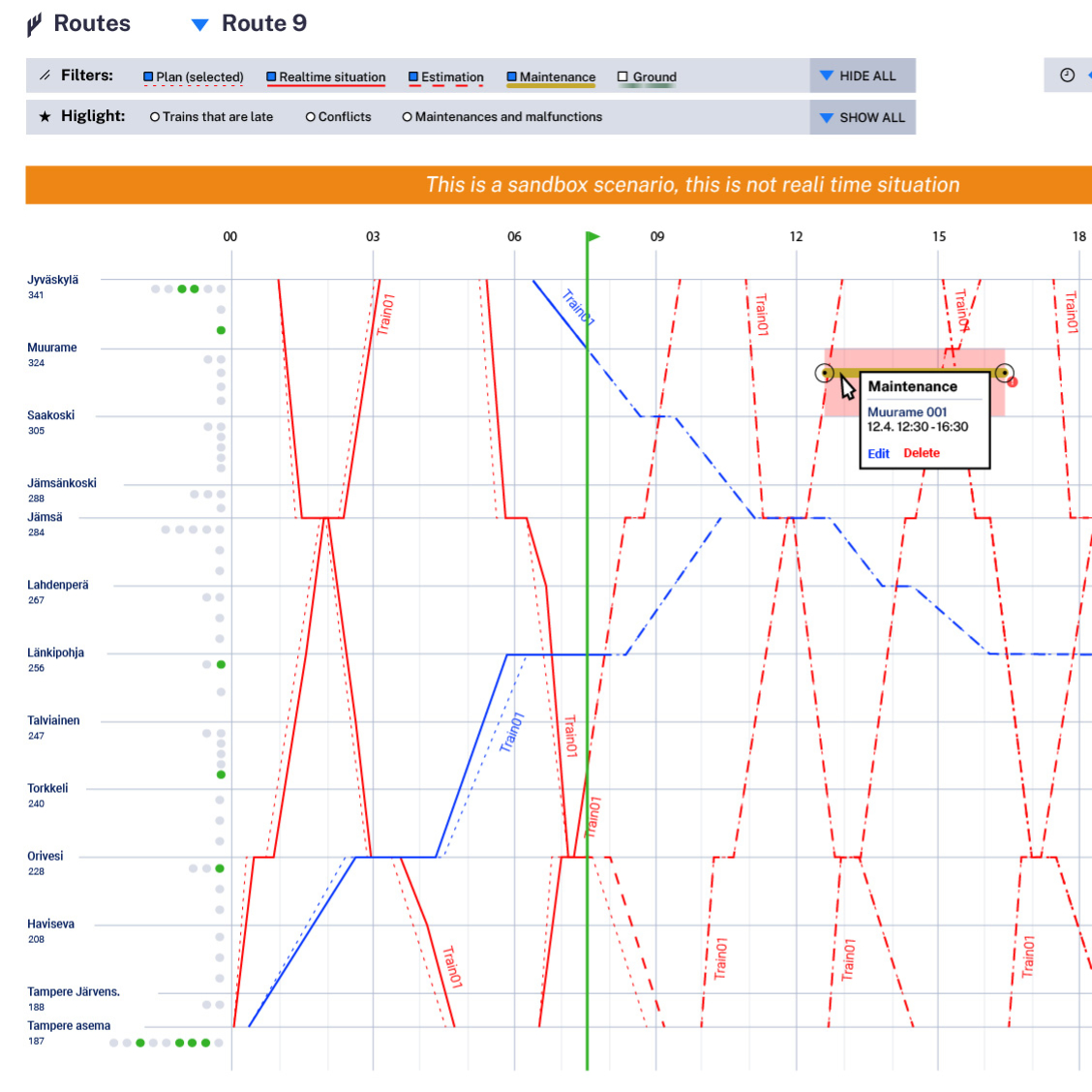Click Delete in the Maintenance popup
The image size is (1092, 1092).
(x=922, y=453)
